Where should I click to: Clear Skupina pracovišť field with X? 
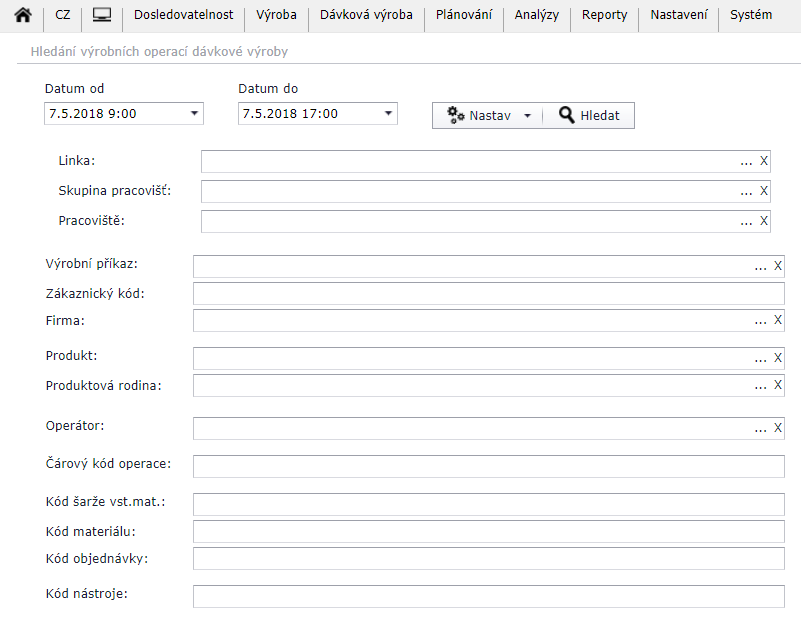tap(764, 191)
